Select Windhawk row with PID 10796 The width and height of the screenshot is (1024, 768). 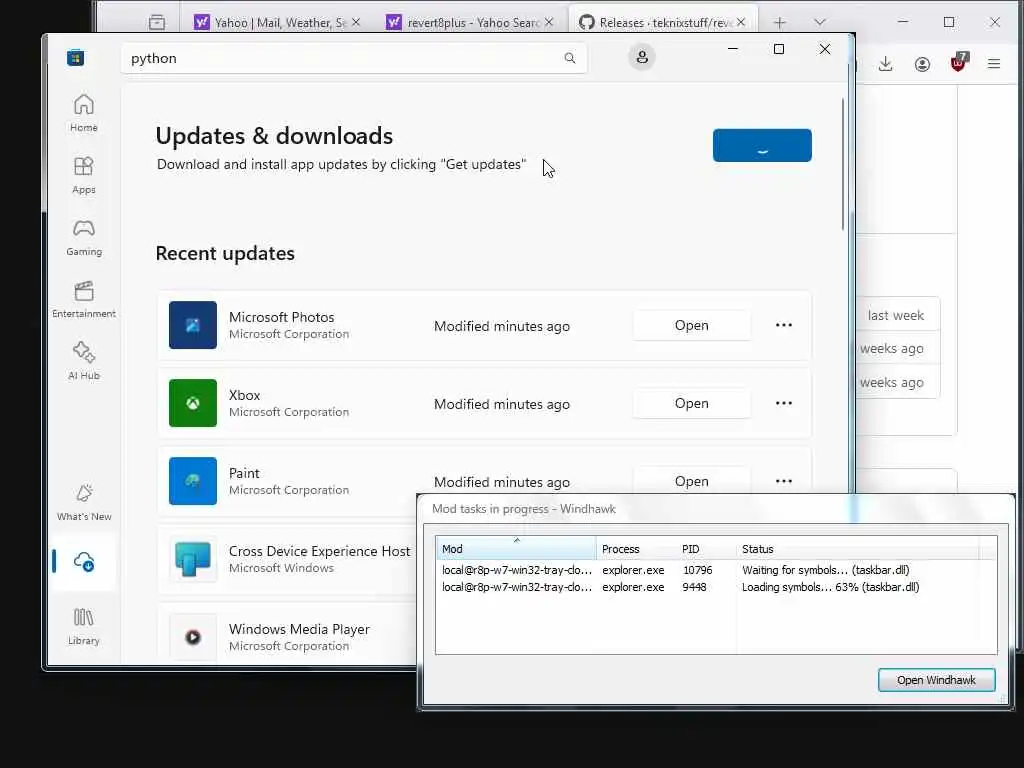(x=716, y=570)
